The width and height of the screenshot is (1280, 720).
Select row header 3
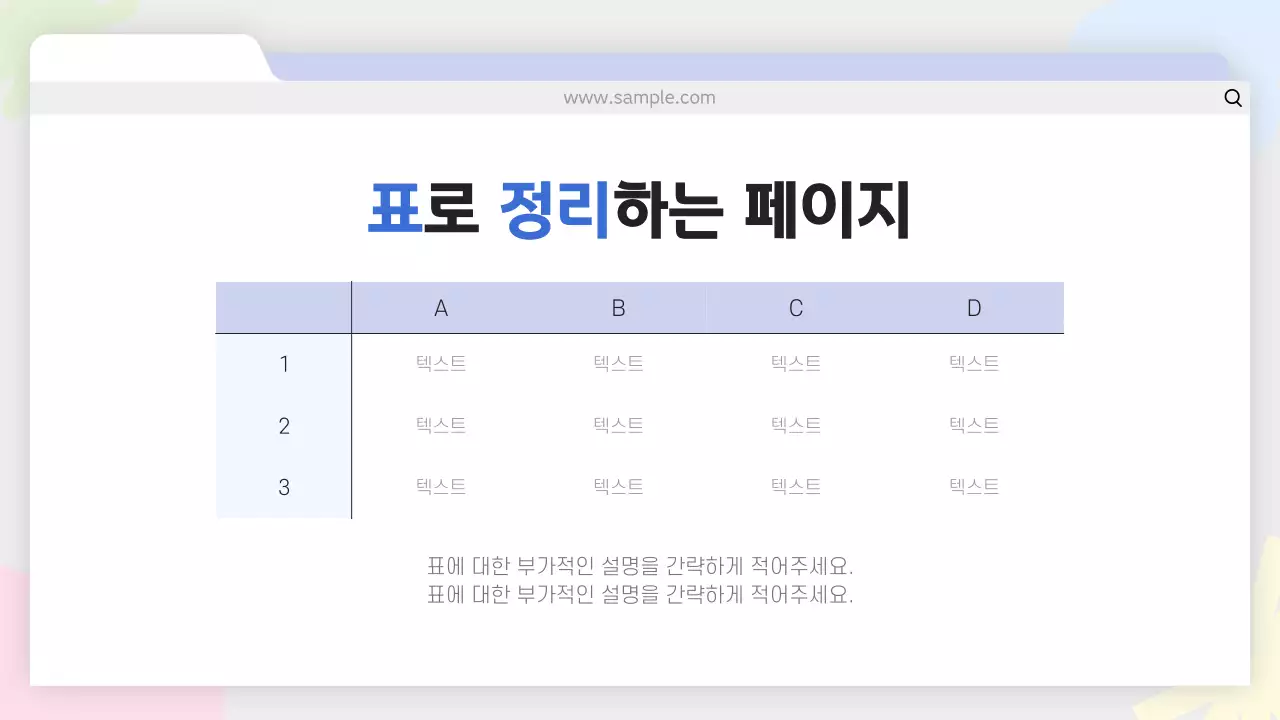(284, 488)
